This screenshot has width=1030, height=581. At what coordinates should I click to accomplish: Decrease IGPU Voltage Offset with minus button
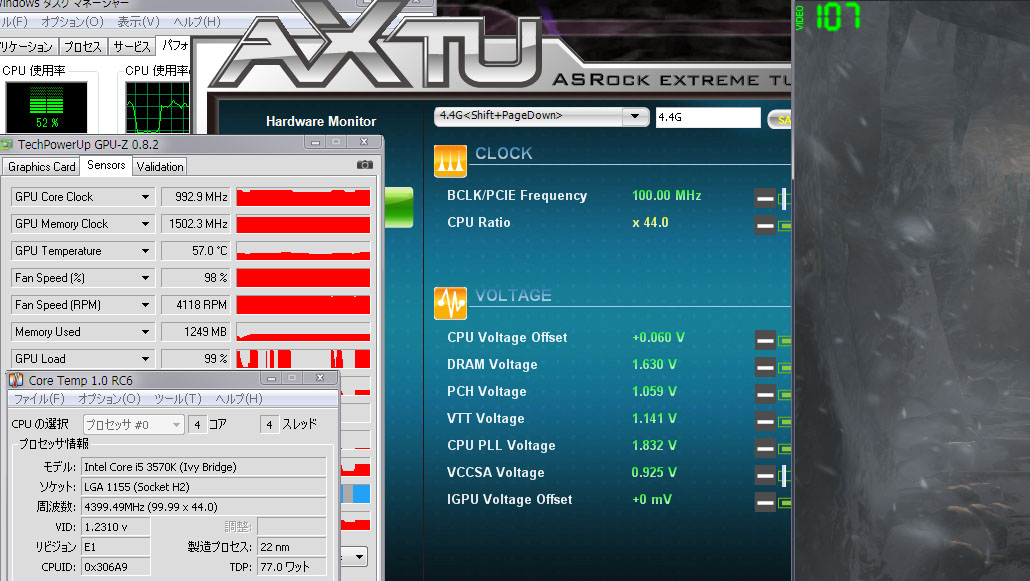coord(765,502)
